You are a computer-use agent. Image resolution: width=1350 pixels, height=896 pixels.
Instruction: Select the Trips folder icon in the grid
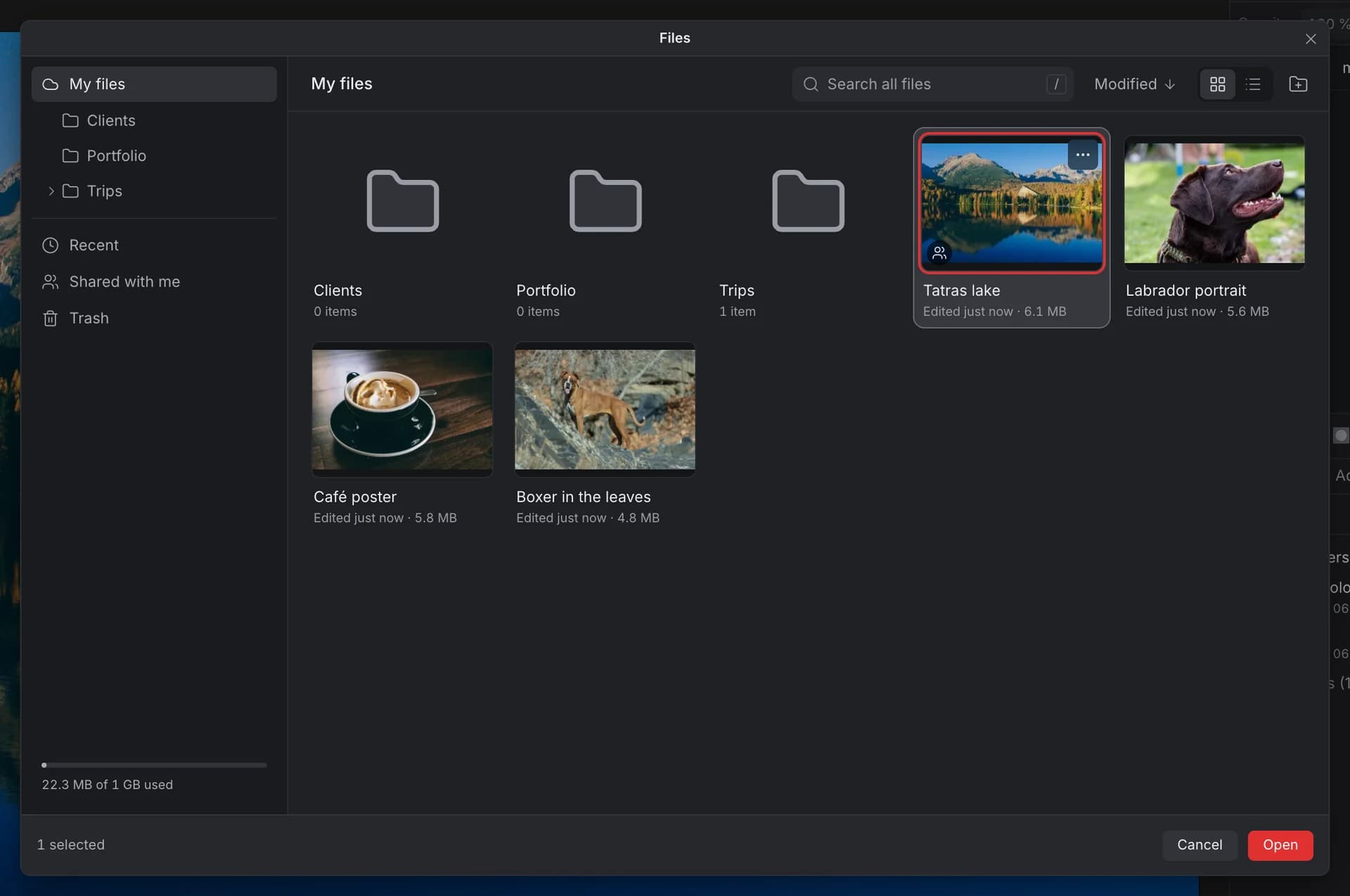pos(808,201)
